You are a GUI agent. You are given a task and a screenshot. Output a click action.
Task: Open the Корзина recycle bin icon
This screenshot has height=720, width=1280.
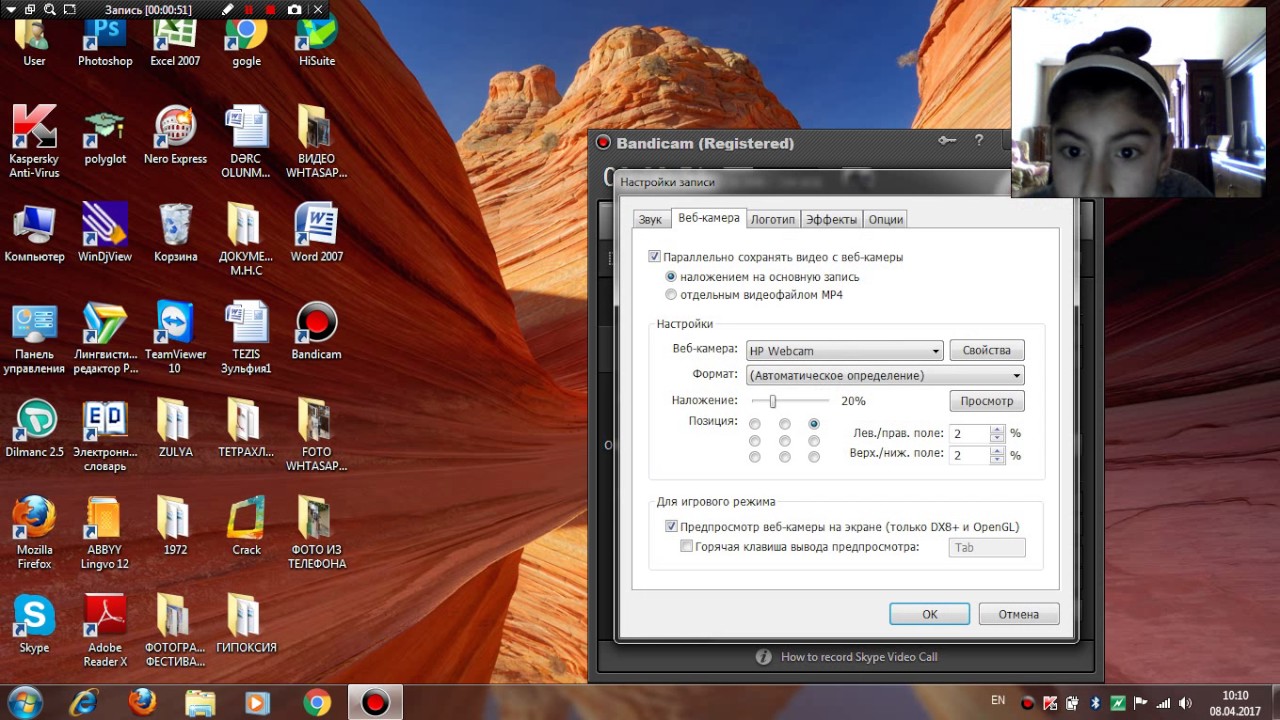pos(175,232)
